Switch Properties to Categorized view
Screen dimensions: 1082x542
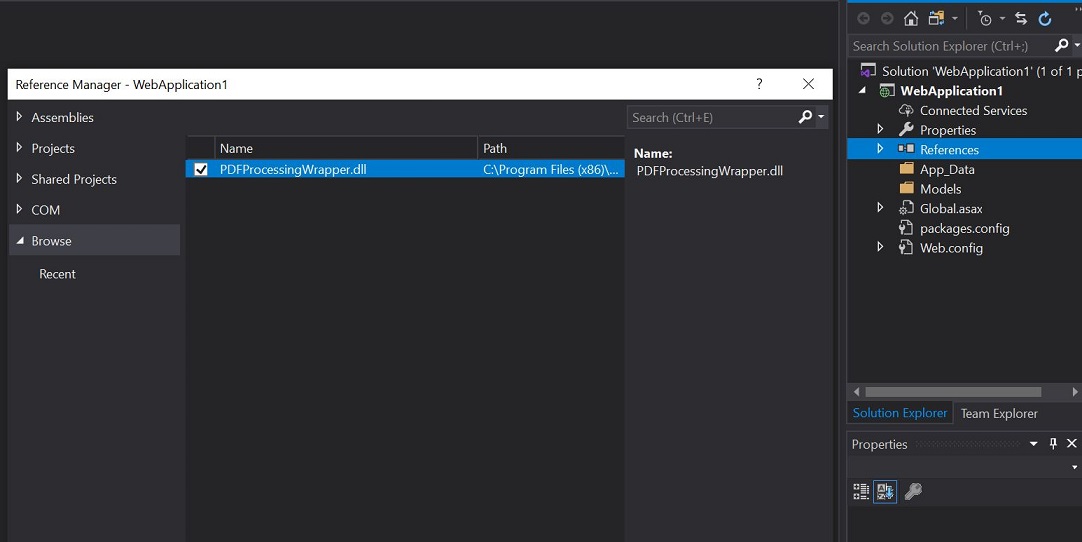pyautogui.click(x=860, y=491)
